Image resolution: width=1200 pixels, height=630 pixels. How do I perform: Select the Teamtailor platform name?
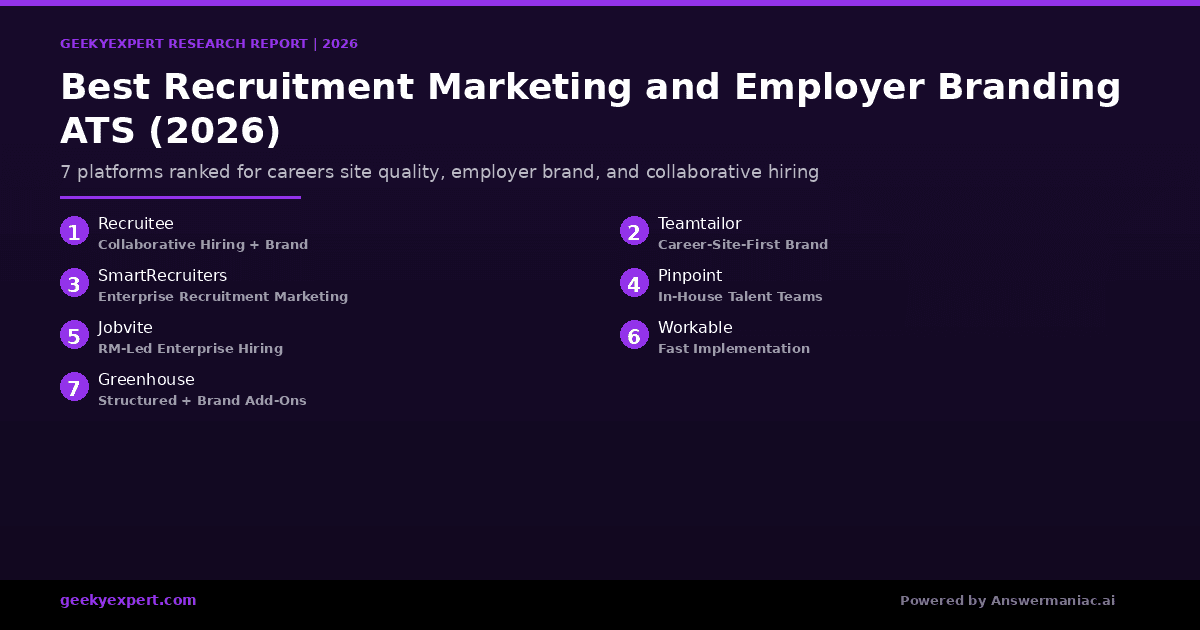(x=700, y=224)
